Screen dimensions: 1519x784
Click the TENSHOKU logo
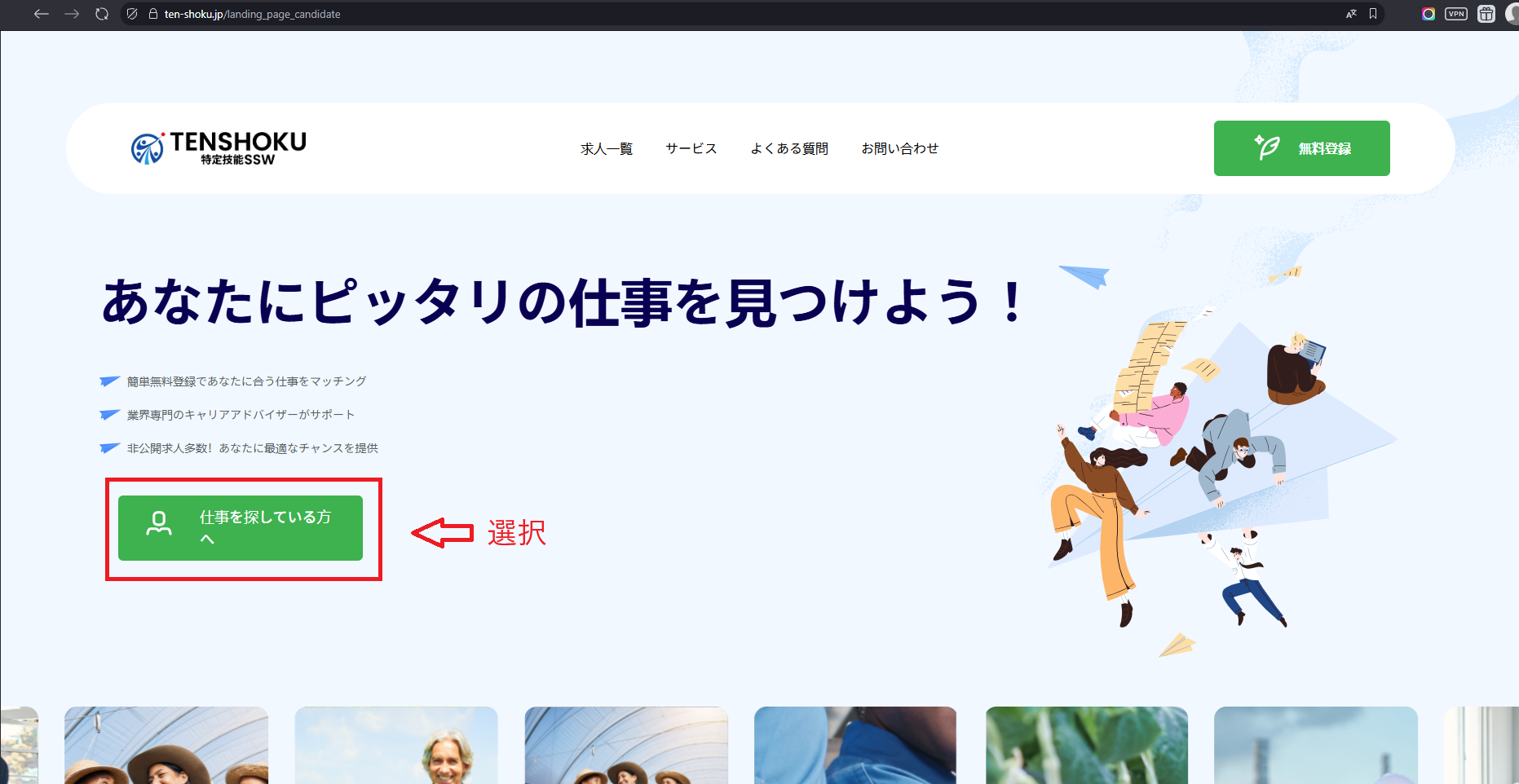click(x=219, y=148)
